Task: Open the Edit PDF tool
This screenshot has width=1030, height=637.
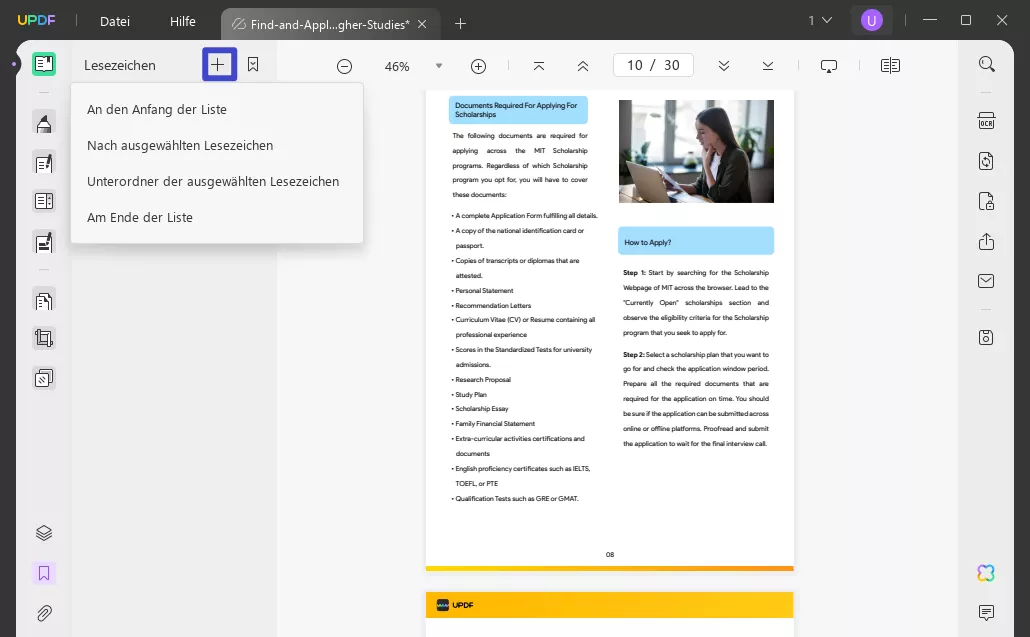Action: point(44,163)
